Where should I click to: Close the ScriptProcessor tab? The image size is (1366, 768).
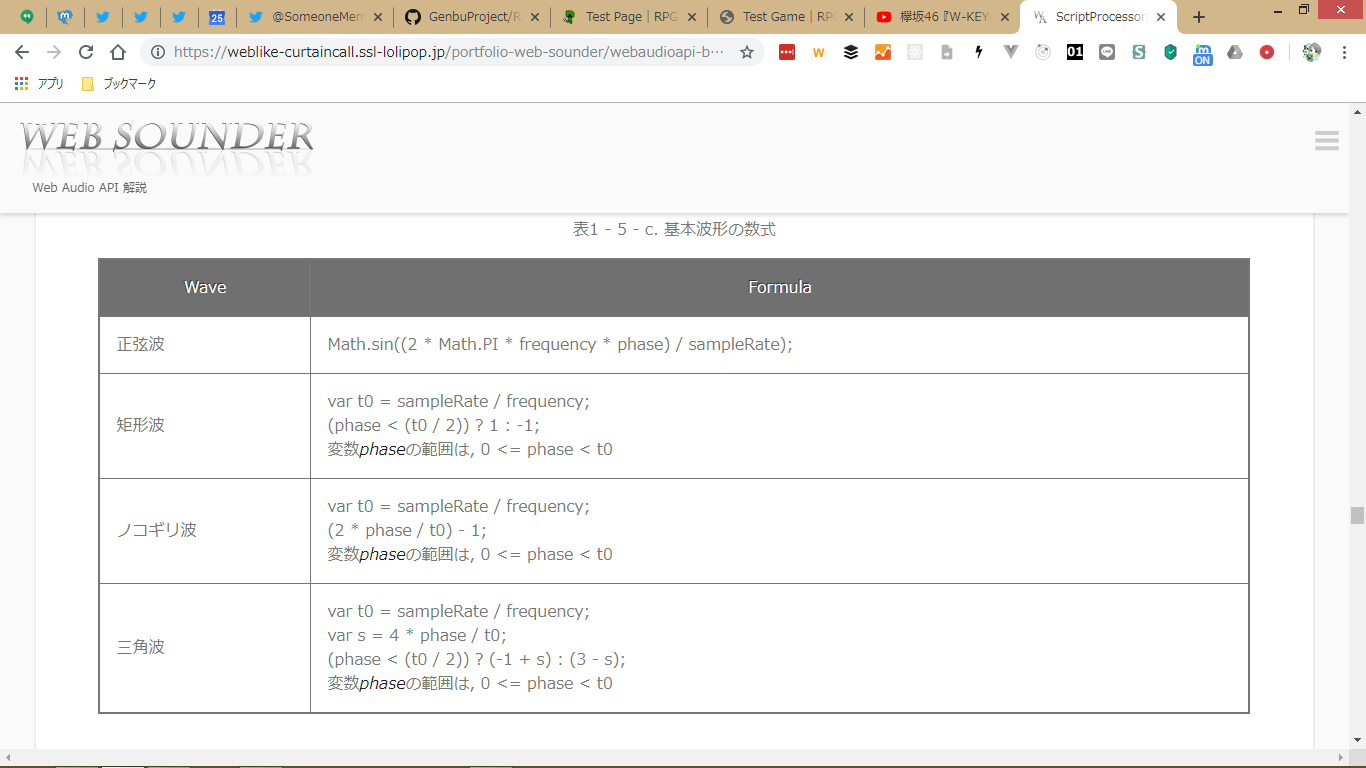[x=1161, y=17]
